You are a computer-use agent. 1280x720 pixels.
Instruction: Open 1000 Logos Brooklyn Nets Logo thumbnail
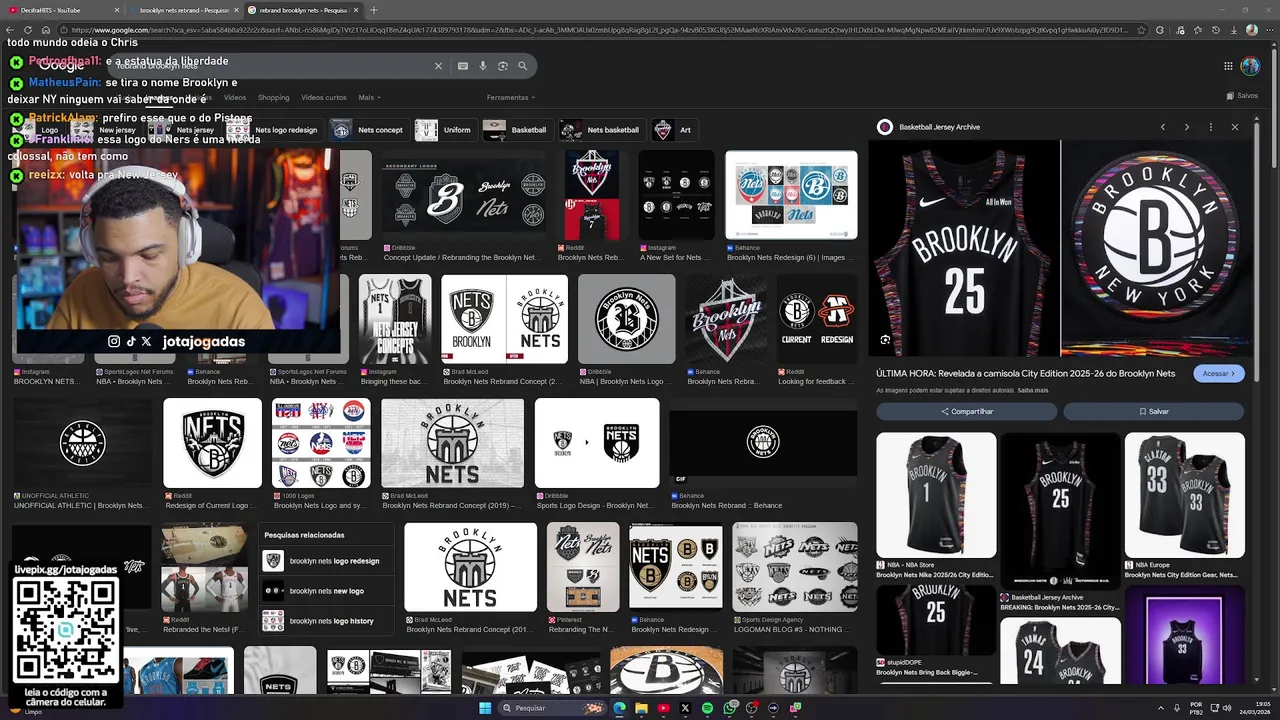(321, 443)
